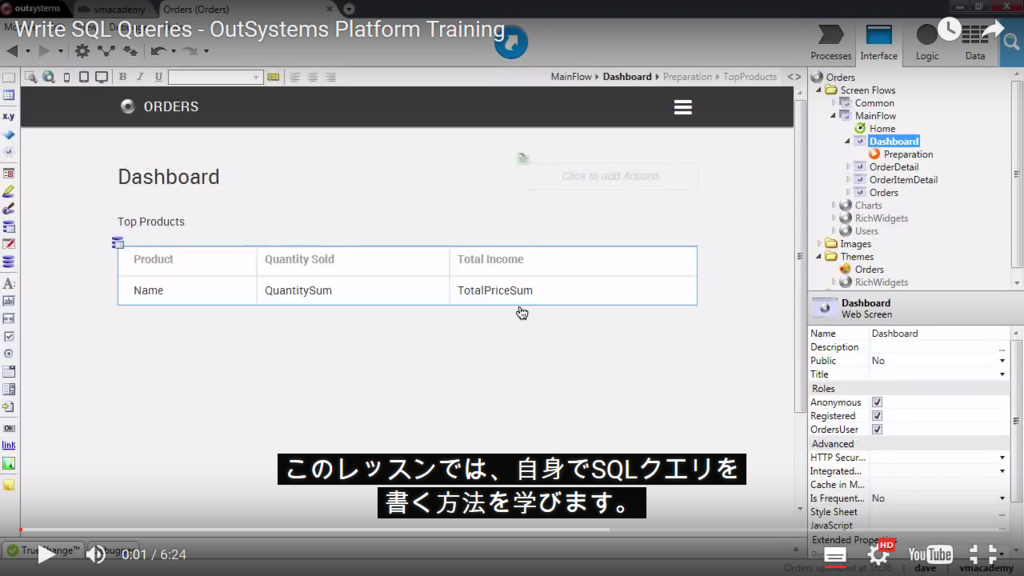Click the hamburger menu in the Orders screen preview
The height and width of the screenshot is (576, 1024).
coord(683,107)
